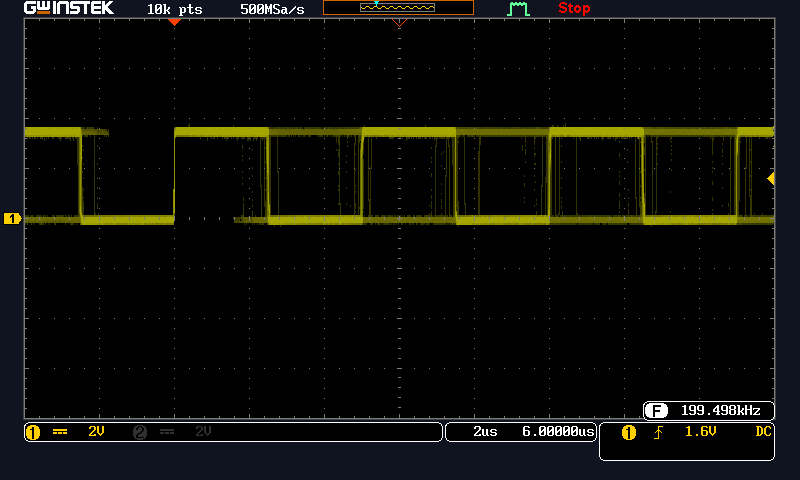The width and height of the screenshot is (800, 480).
Task: Click the yellow channel 1 trigger source icon
Action: (x=629, y=432)
